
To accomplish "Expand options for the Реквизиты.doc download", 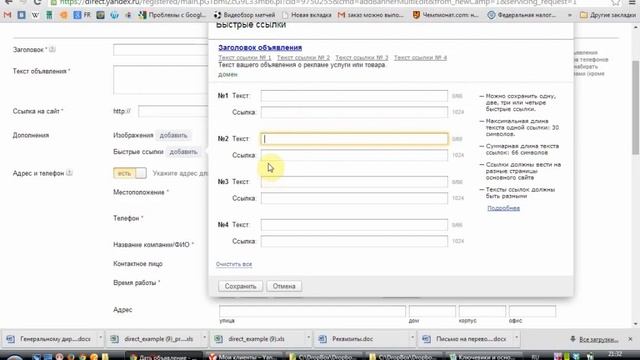I will click(413, 339).
